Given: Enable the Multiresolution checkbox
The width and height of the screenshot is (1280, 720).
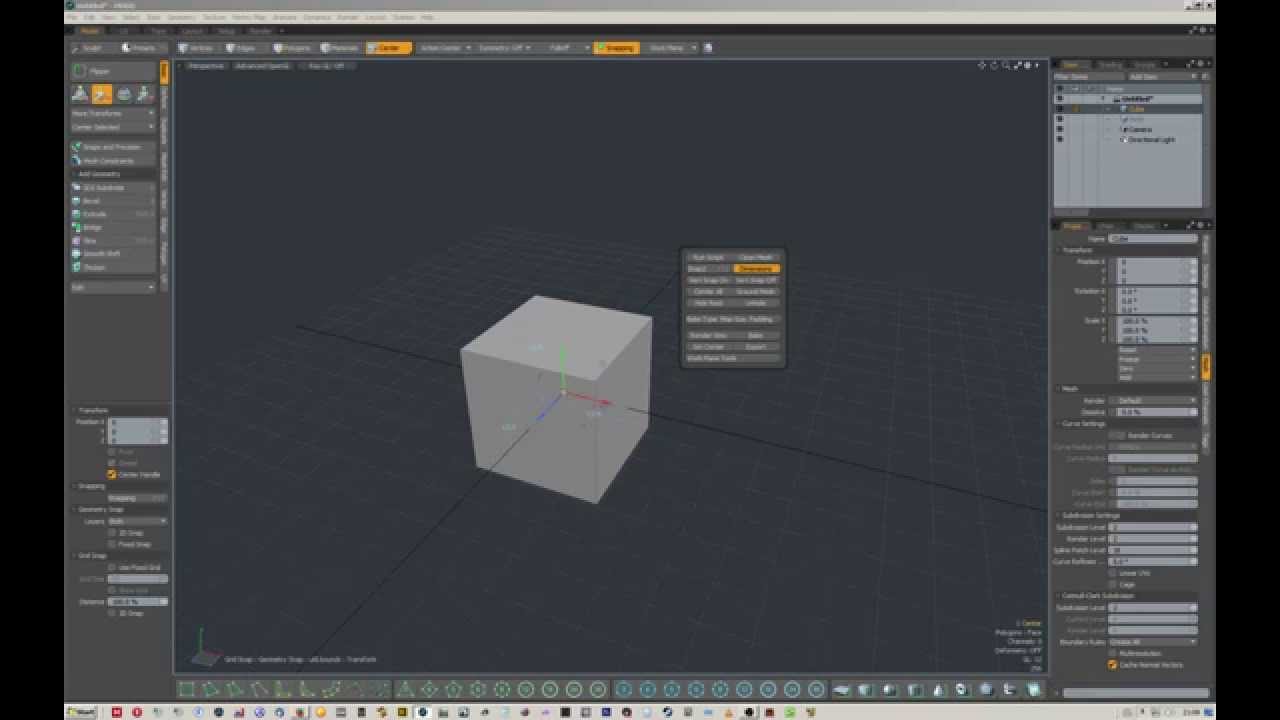Looking at the screenshot, I should (x=1112, y=653).
